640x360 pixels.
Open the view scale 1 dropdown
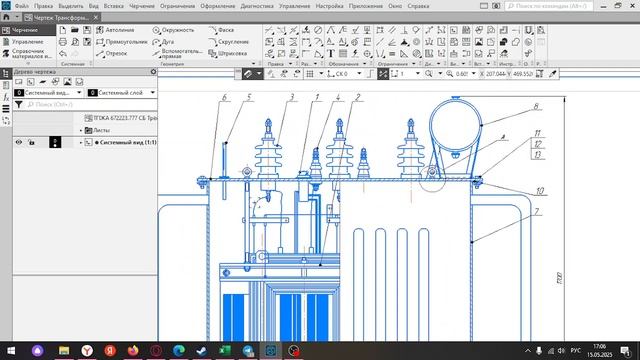(x=418, y=74)
